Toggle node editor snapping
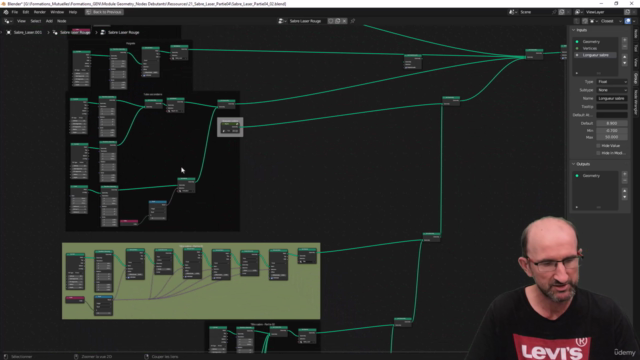The image size is (640, 360). point(585,21)
